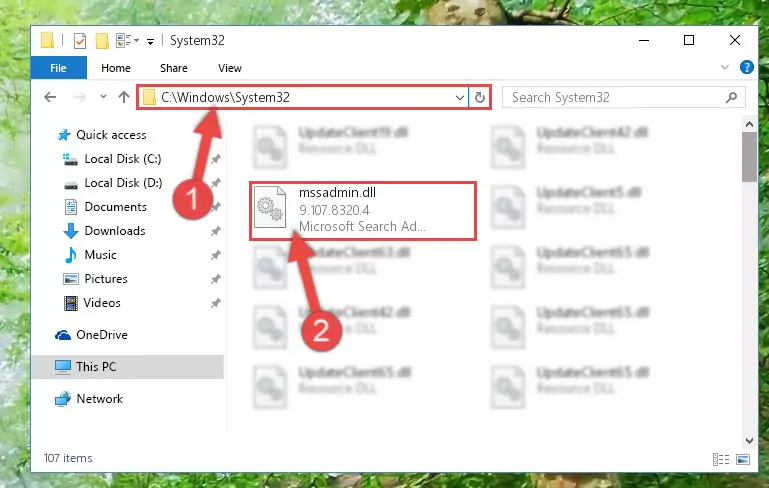Click the New folder quick access icon

[x=102, y=41]
